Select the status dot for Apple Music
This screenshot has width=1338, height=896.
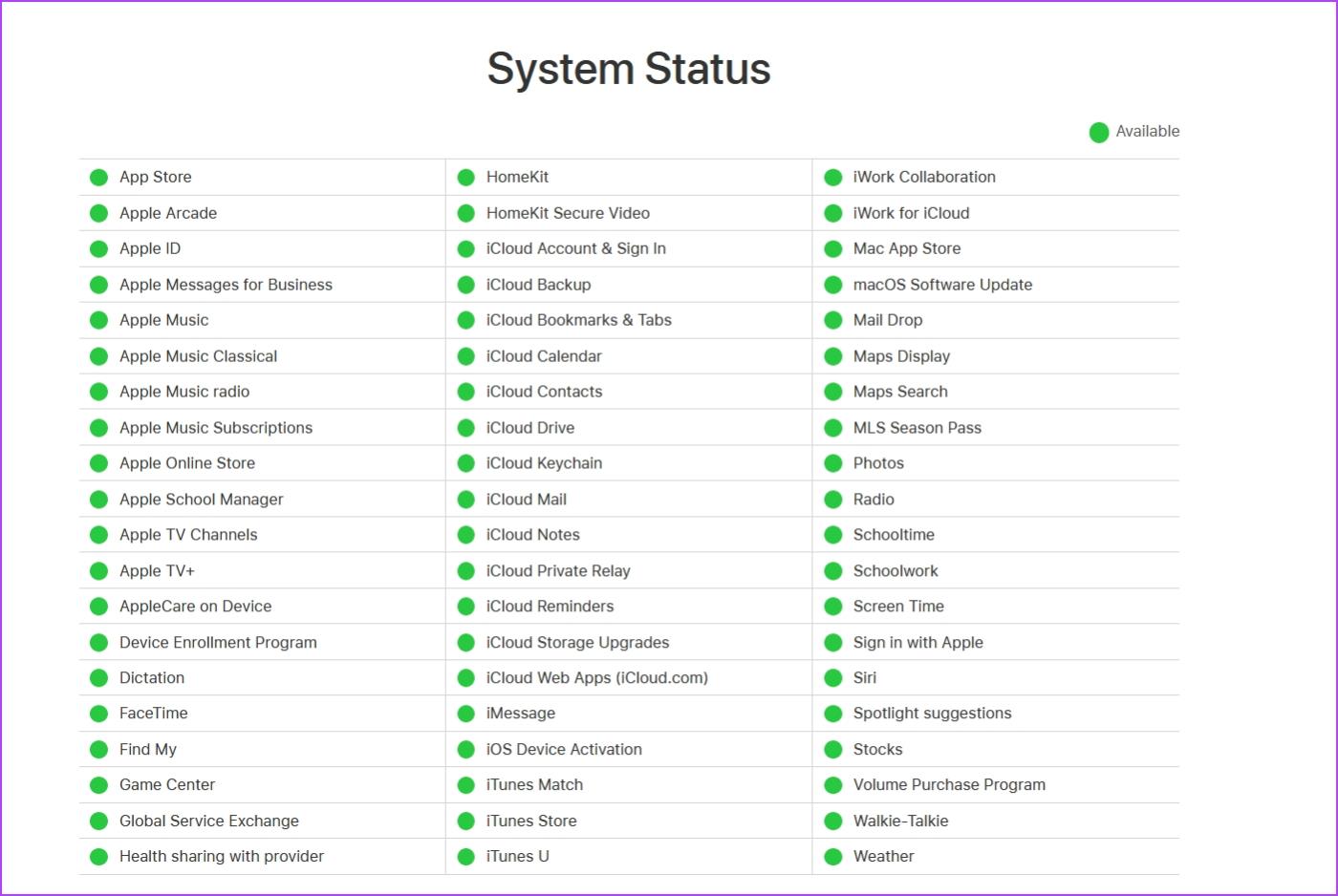click(98, 321)
